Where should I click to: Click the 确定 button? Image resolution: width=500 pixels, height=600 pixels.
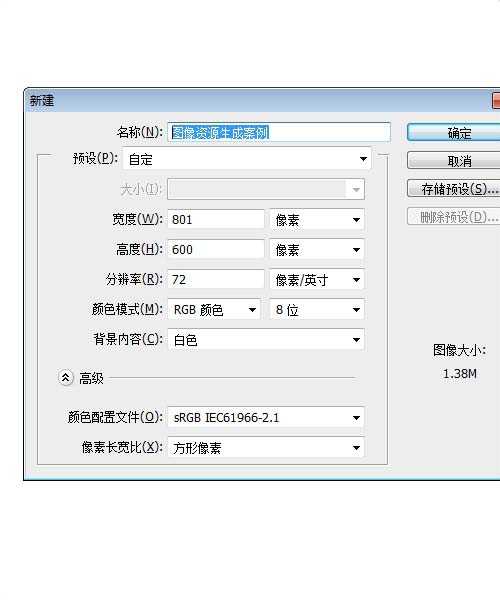pos(454,133)
